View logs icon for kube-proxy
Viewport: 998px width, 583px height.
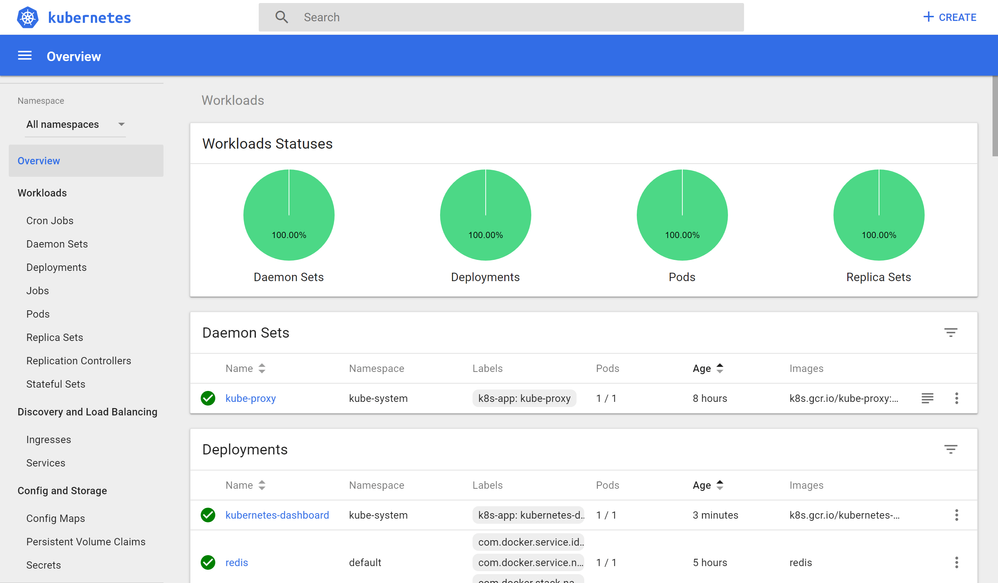[927, 398]
